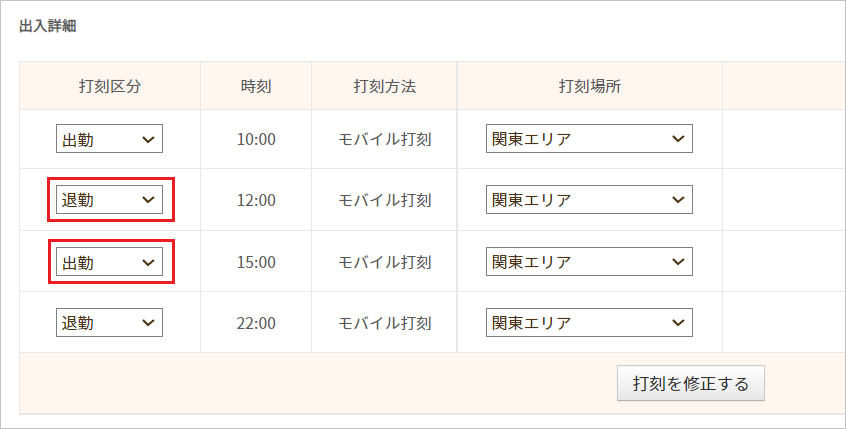Open the 退勤 dropdown in the 22:00 row
846x429 pixels.
coord(109,323)
